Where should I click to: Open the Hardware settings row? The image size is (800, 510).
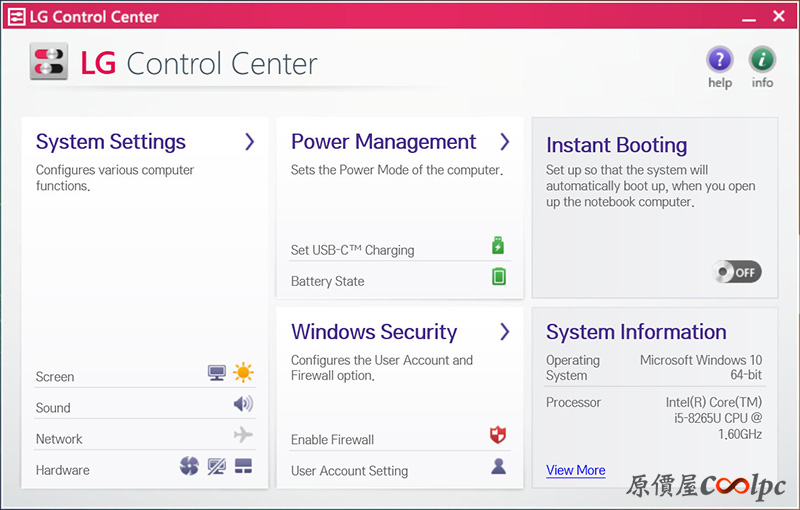pyautogui.click(x=145, y=468)
